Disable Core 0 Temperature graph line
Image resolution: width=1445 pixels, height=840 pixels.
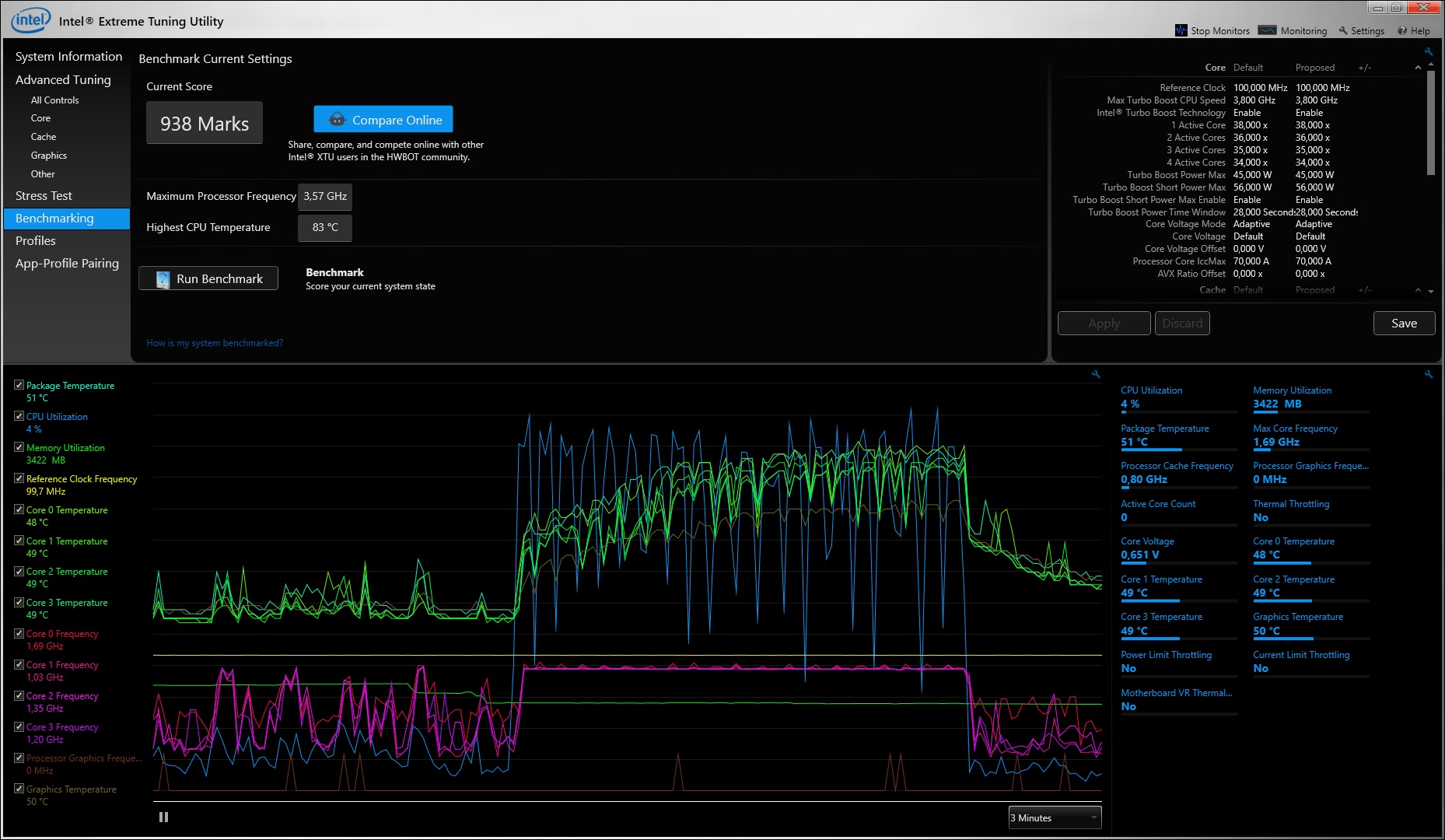(x=19, y=509)
